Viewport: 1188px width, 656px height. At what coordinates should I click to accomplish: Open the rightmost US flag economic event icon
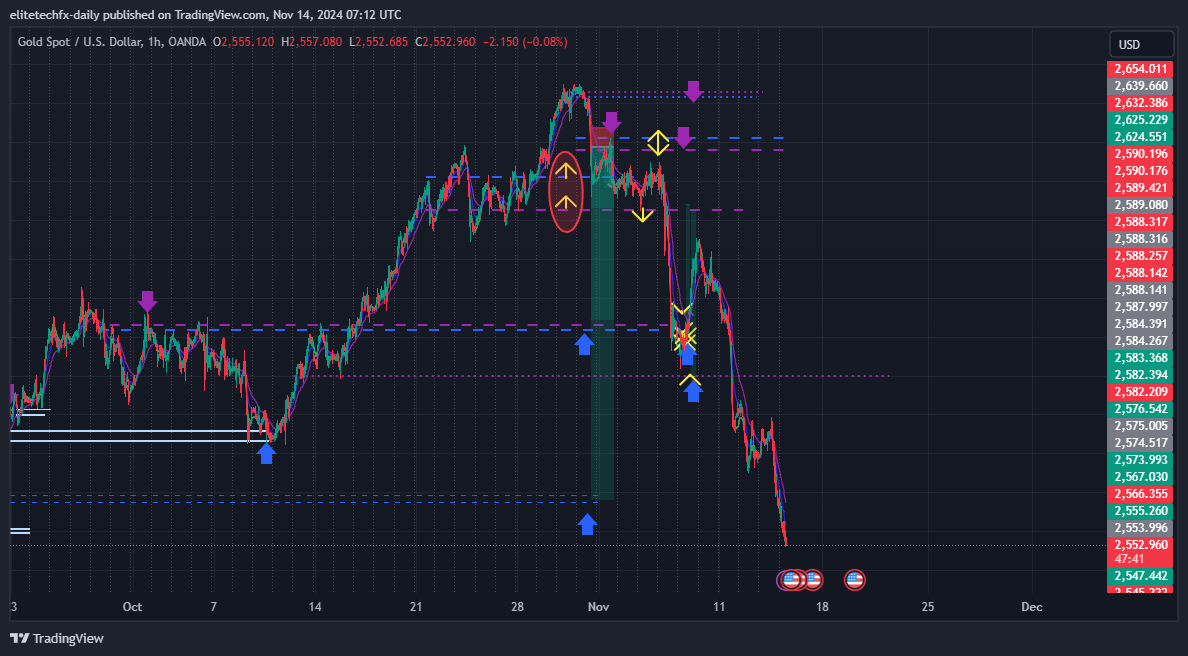[855, 579]
